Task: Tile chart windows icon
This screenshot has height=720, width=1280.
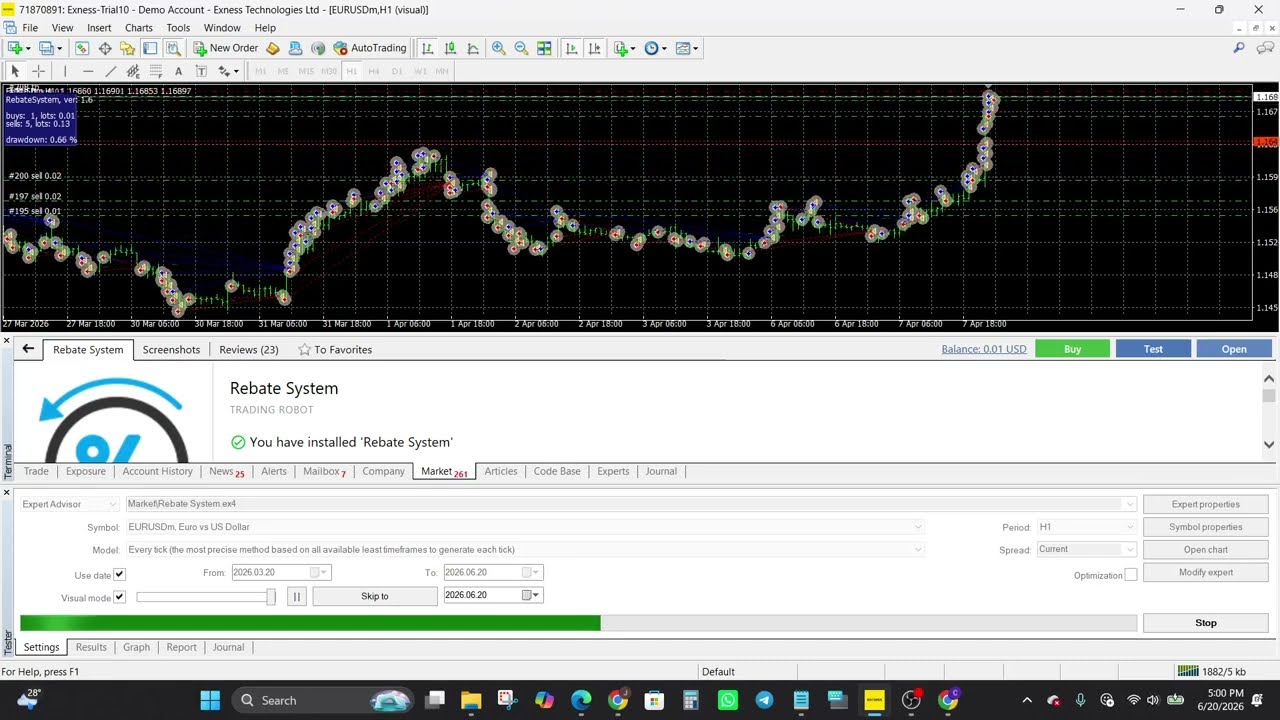Action: 544,48
